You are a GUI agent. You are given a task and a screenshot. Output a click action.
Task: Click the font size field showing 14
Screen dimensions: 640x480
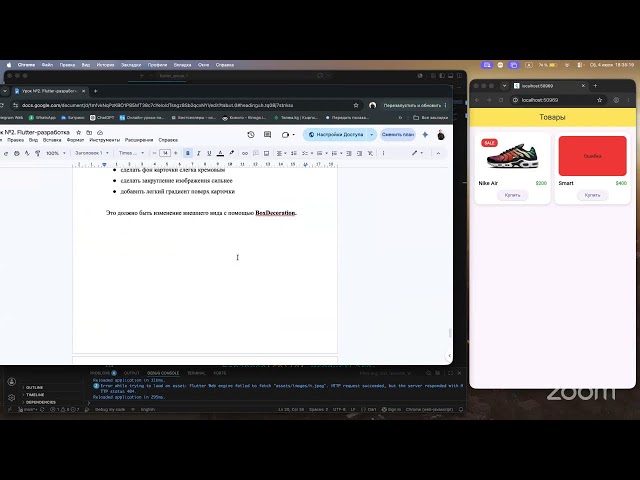pos(165,153)
